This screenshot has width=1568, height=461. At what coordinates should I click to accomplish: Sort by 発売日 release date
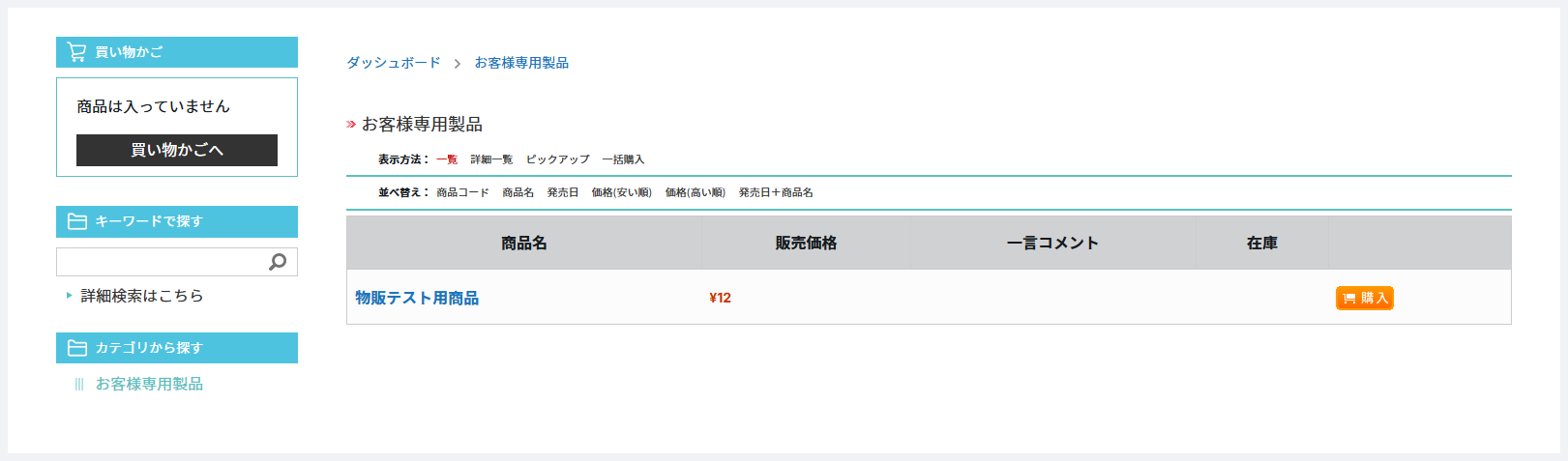coord(563,192)
